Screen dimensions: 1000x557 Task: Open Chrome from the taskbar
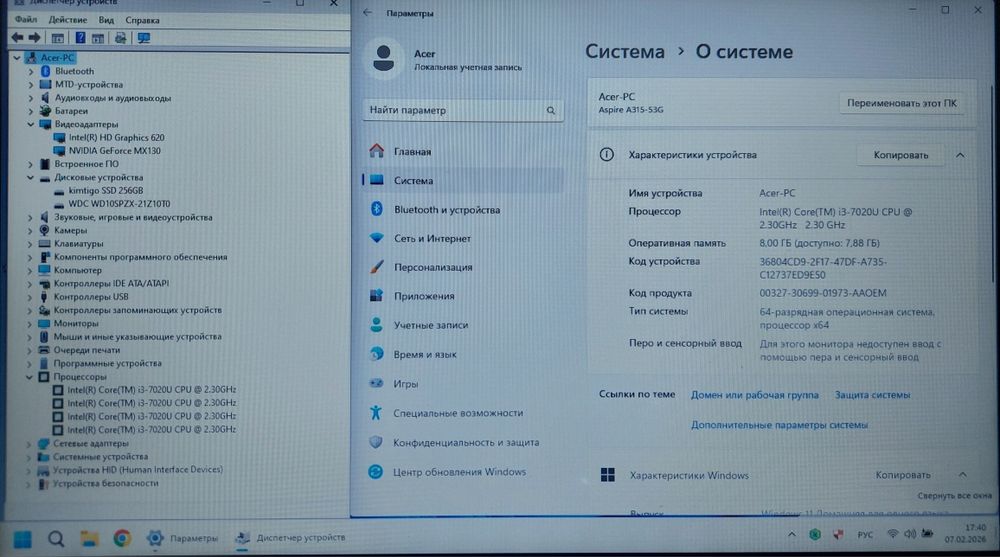[122, 538]
